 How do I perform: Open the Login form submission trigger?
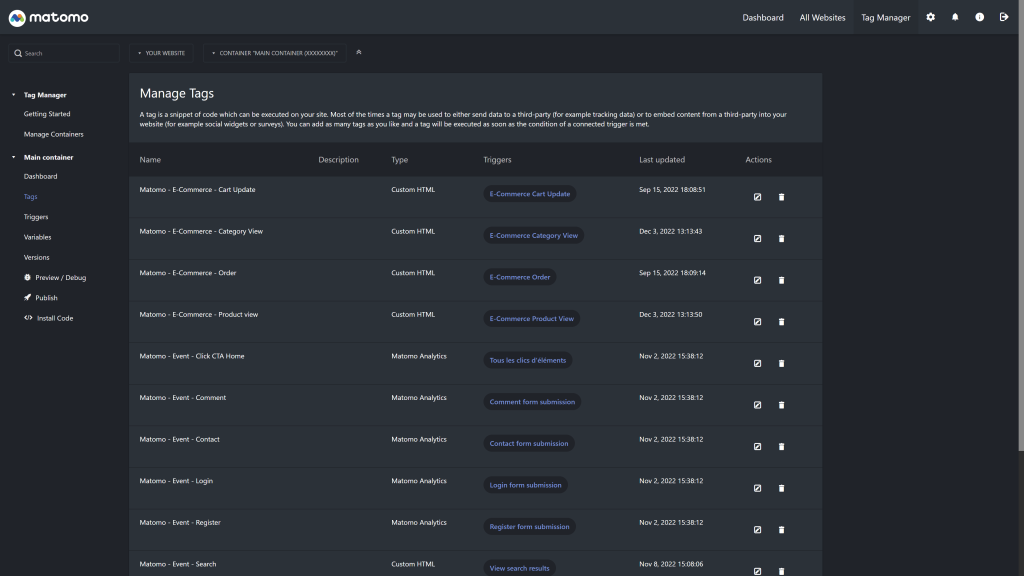[x=526, y=485]
